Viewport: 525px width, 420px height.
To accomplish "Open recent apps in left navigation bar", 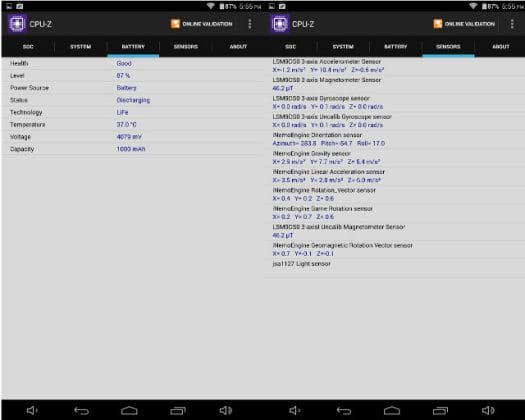I will 178,410.
